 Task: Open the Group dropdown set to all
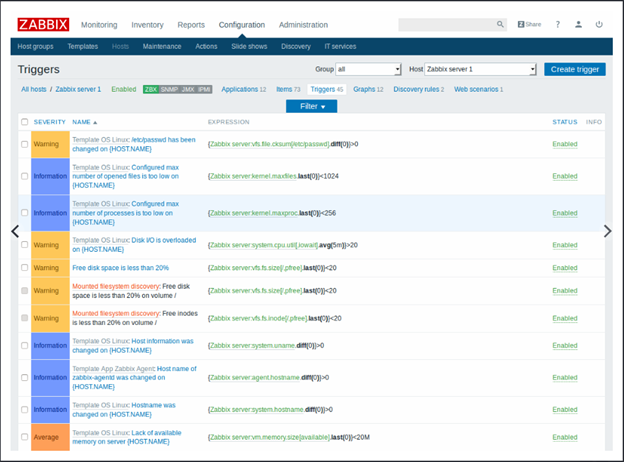point(368,69)
